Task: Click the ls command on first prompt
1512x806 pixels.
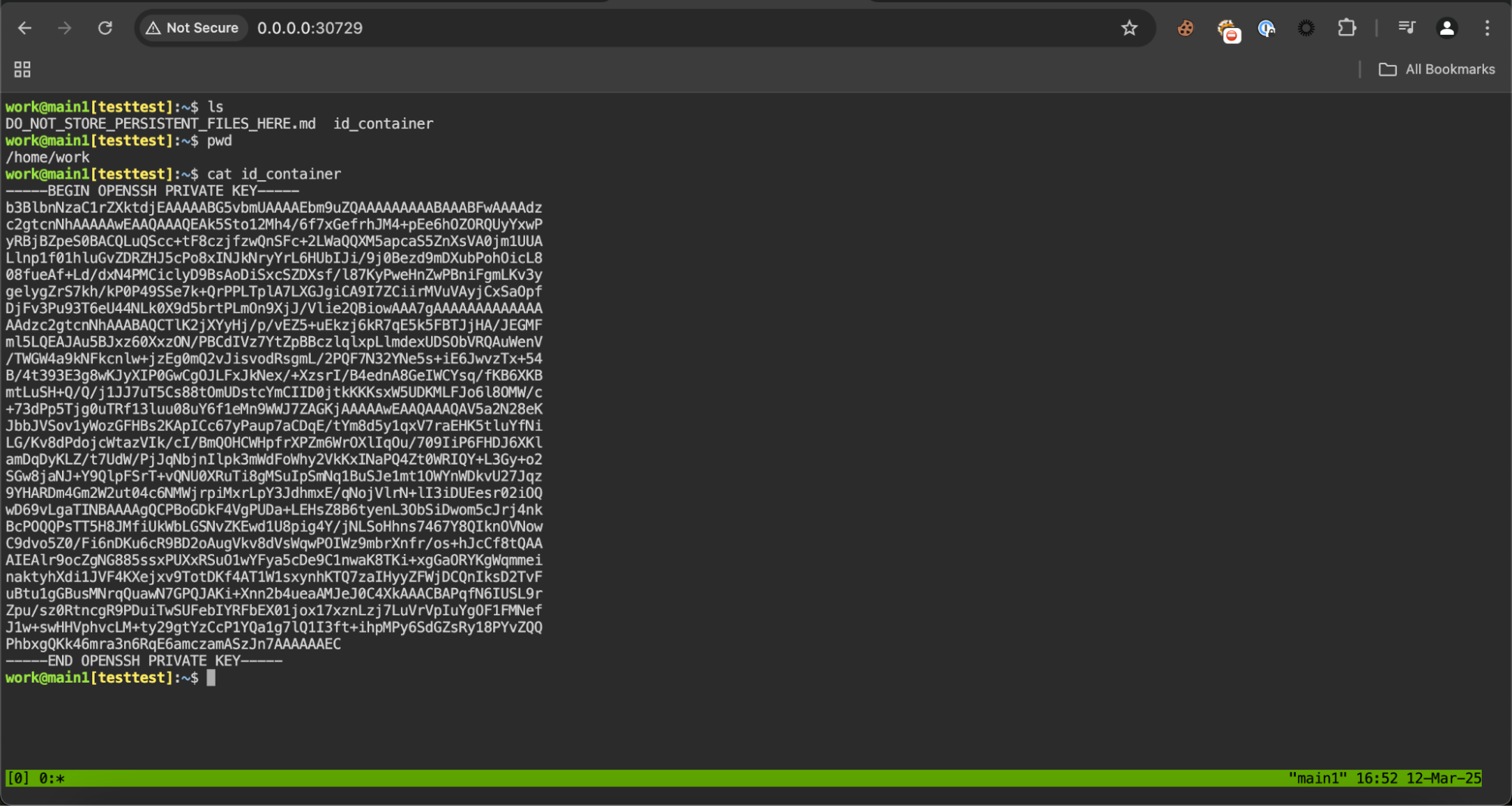Action: (x=216, y=107)
